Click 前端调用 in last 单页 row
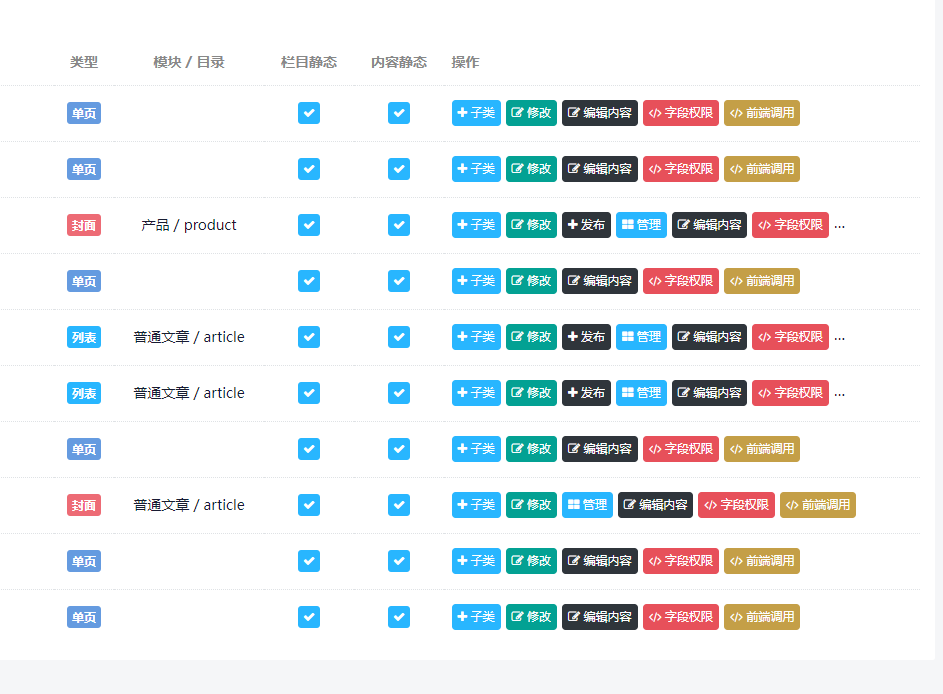This screenshot has height=694, width=943. tap(761, 617)
